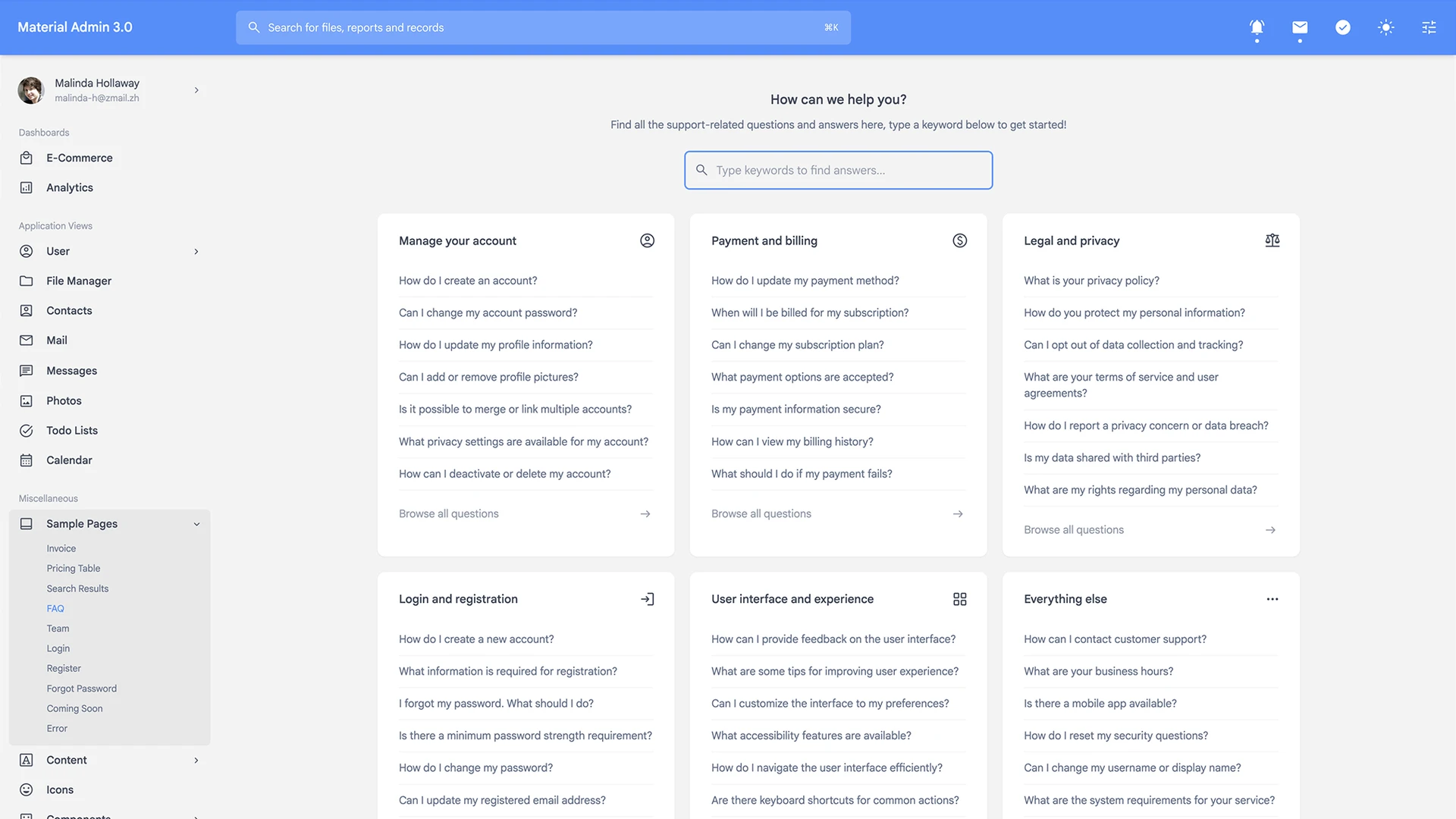This screenshot has width=1456, height=819.
Task: Focus the top global search field
Action: [543, 27]
